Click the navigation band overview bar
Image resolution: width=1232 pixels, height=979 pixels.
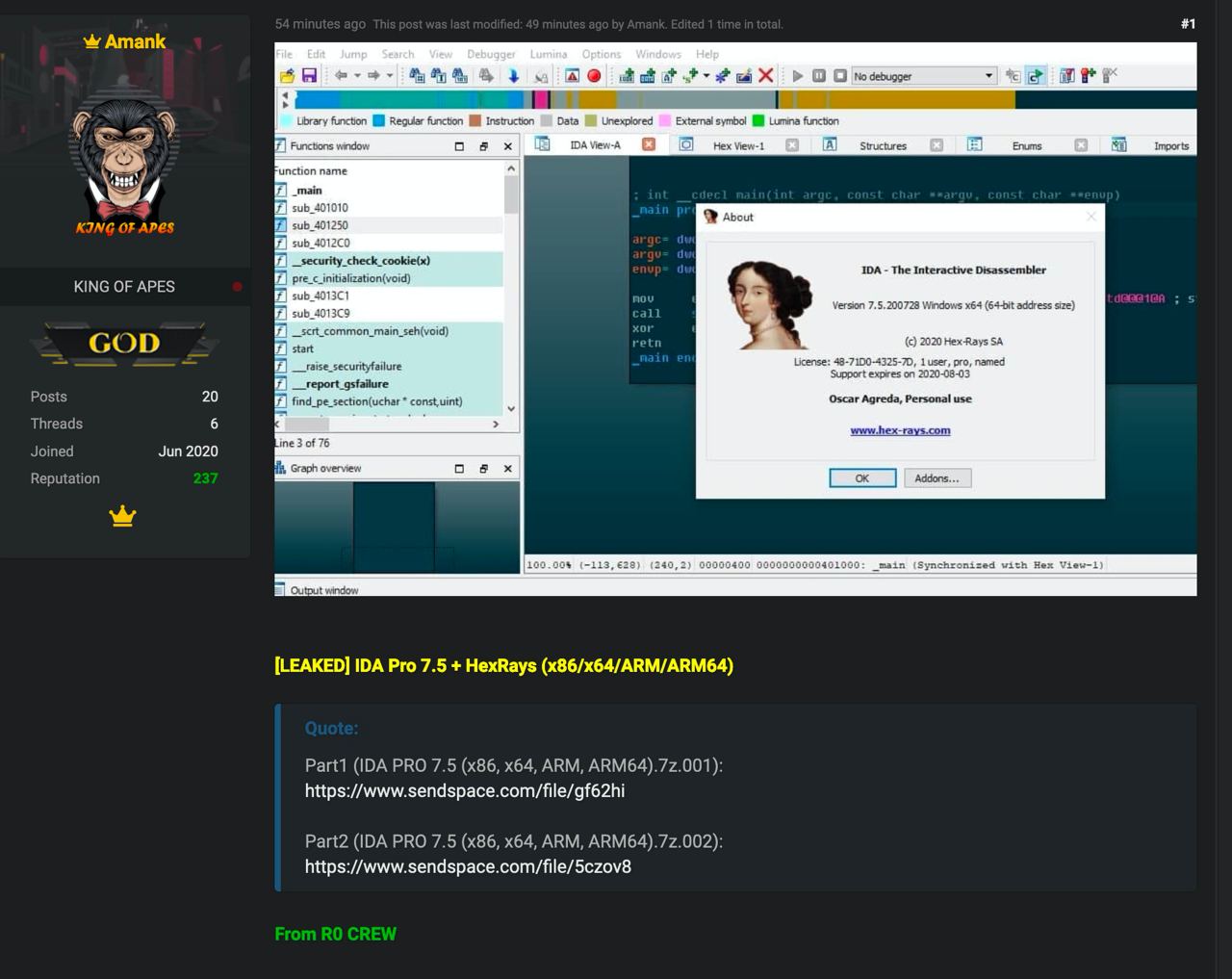[x=745, y=99]
